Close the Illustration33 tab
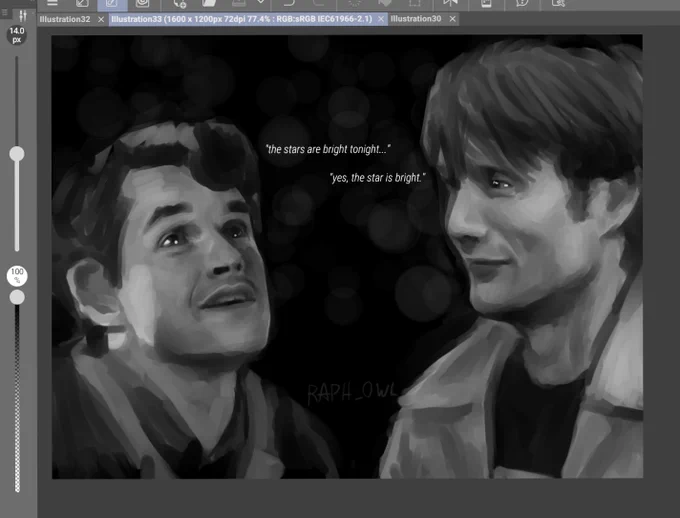680x518 pixels. click(x=381, y=19)
